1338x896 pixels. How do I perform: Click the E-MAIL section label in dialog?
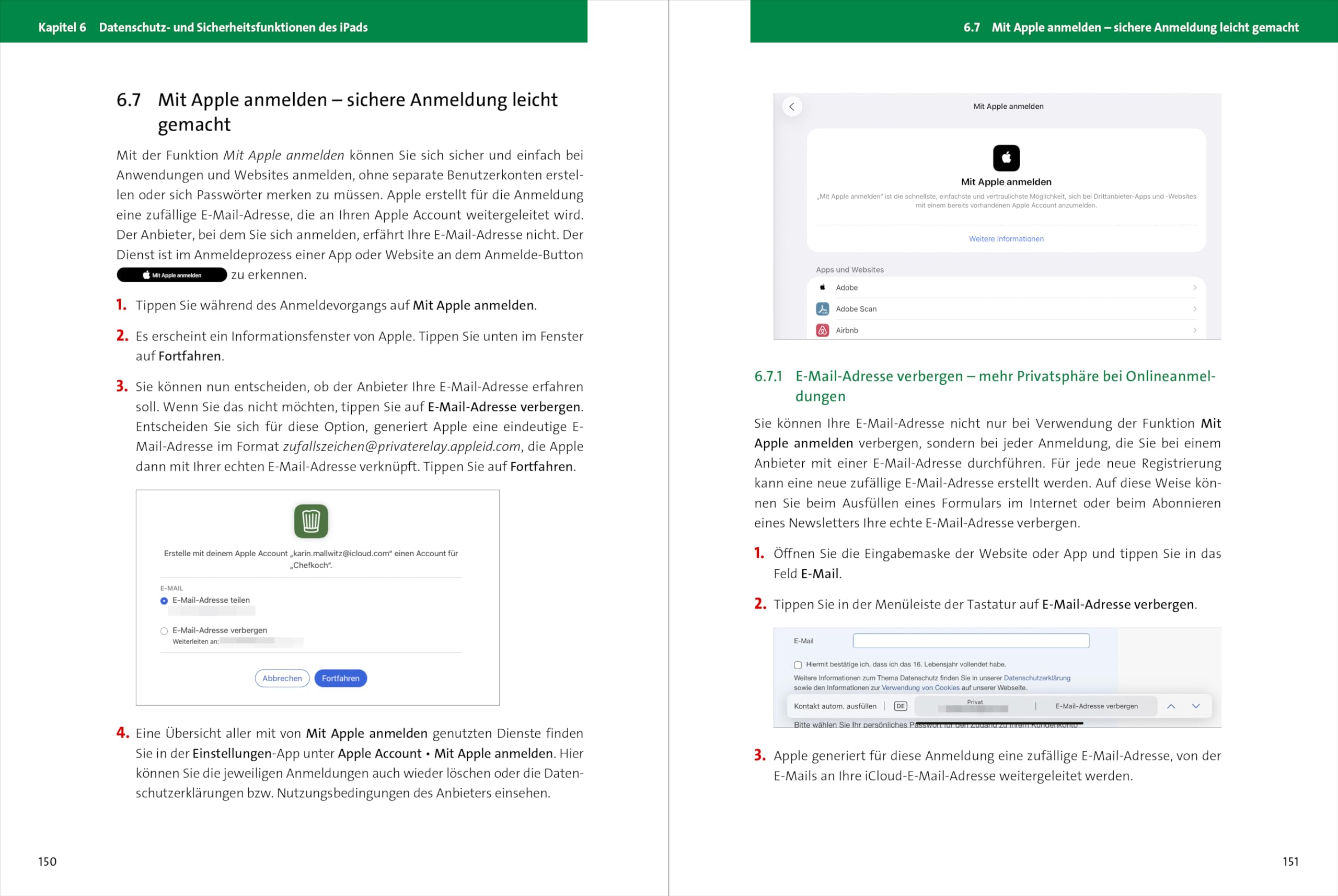171,588
